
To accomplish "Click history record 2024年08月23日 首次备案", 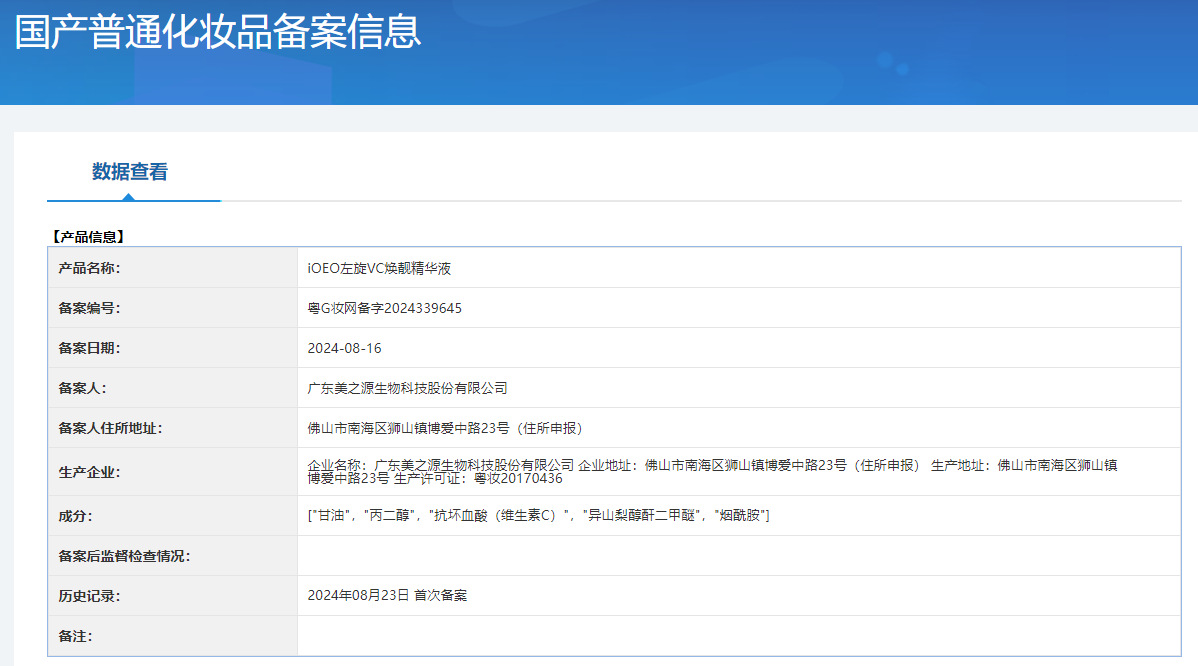I will pyautogui.click(x=387, y=595).
